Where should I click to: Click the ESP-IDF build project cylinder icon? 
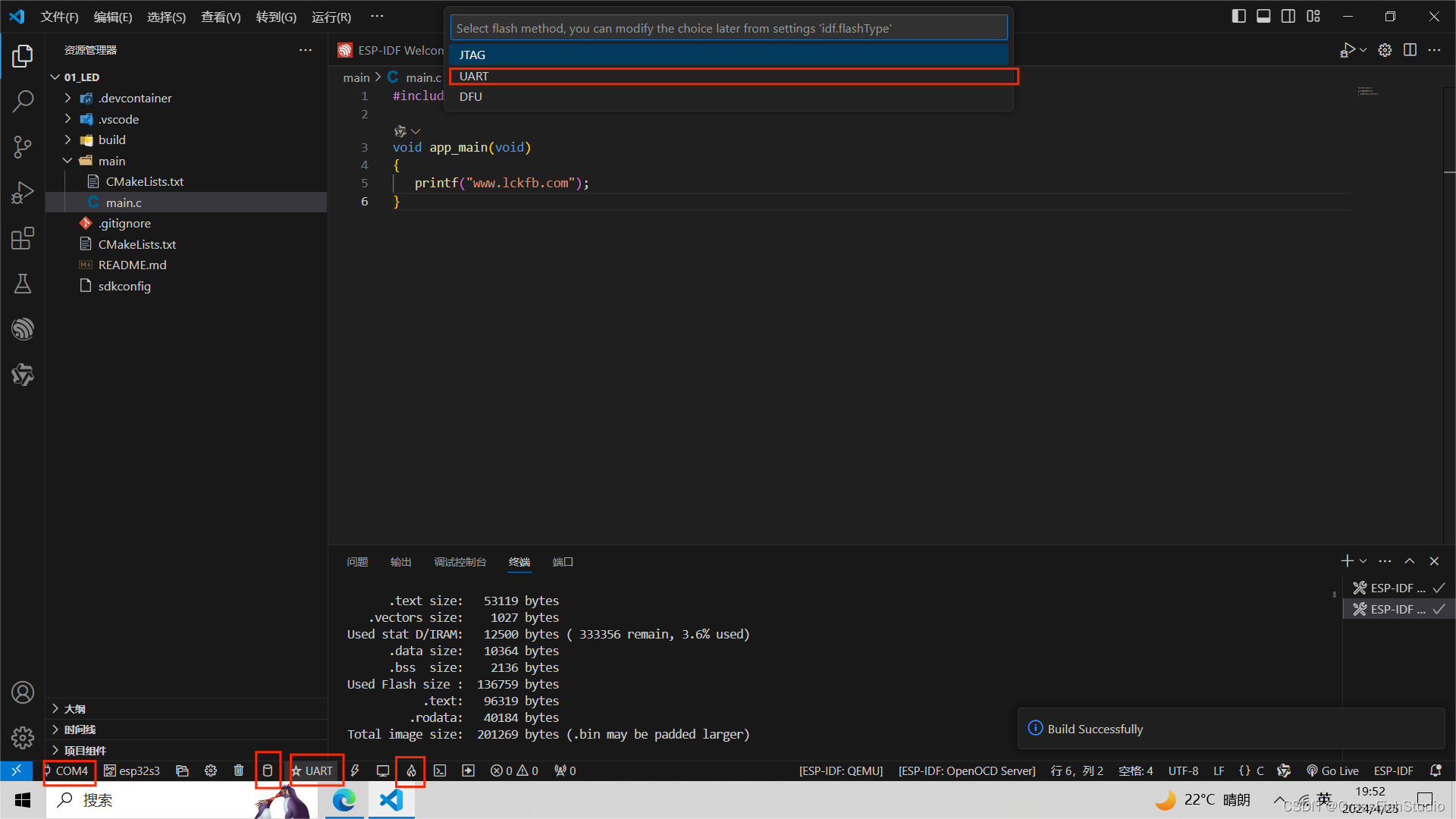tap(267, 770)
